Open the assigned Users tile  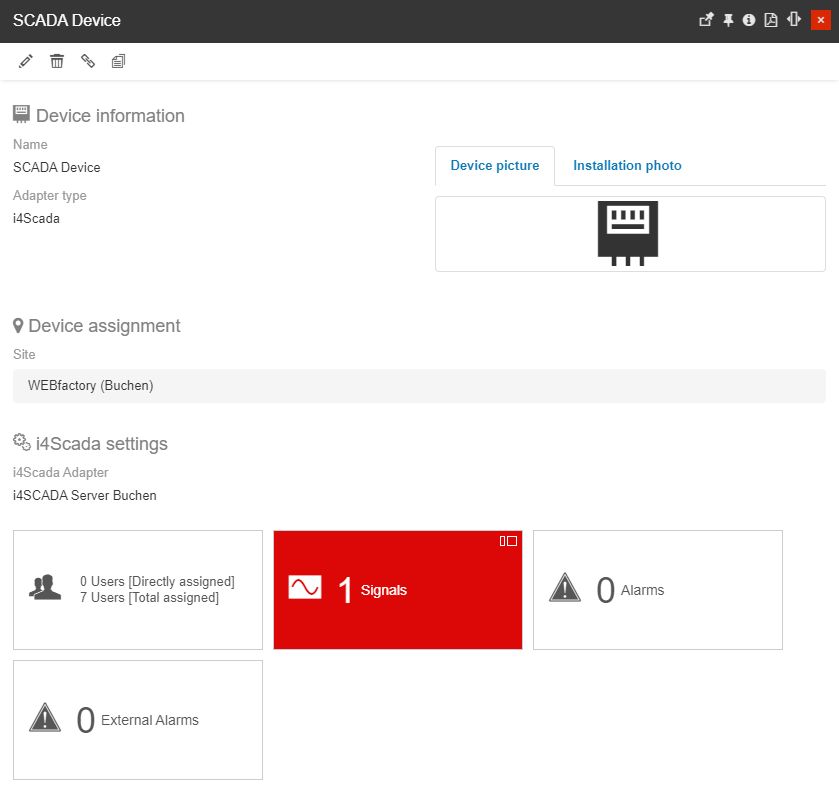point(138,590)
